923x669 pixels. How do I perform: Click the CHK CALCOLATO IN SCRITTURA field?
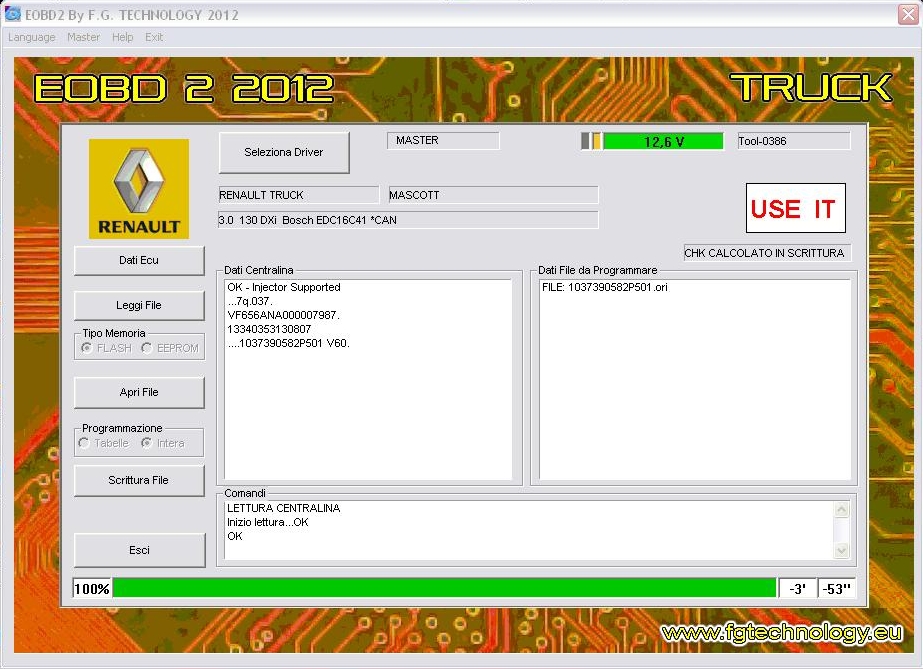pyautogui.click(x=767, y=253)
